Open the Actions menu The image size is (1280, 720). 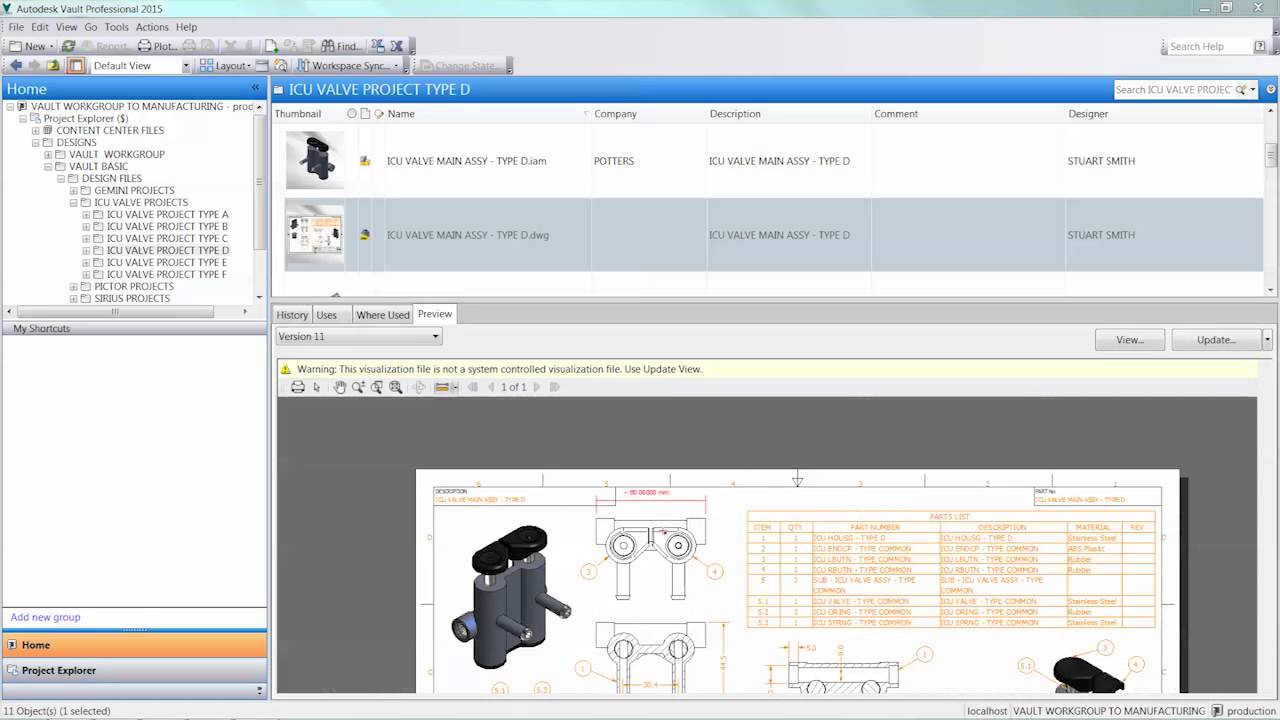coord(152,27)
